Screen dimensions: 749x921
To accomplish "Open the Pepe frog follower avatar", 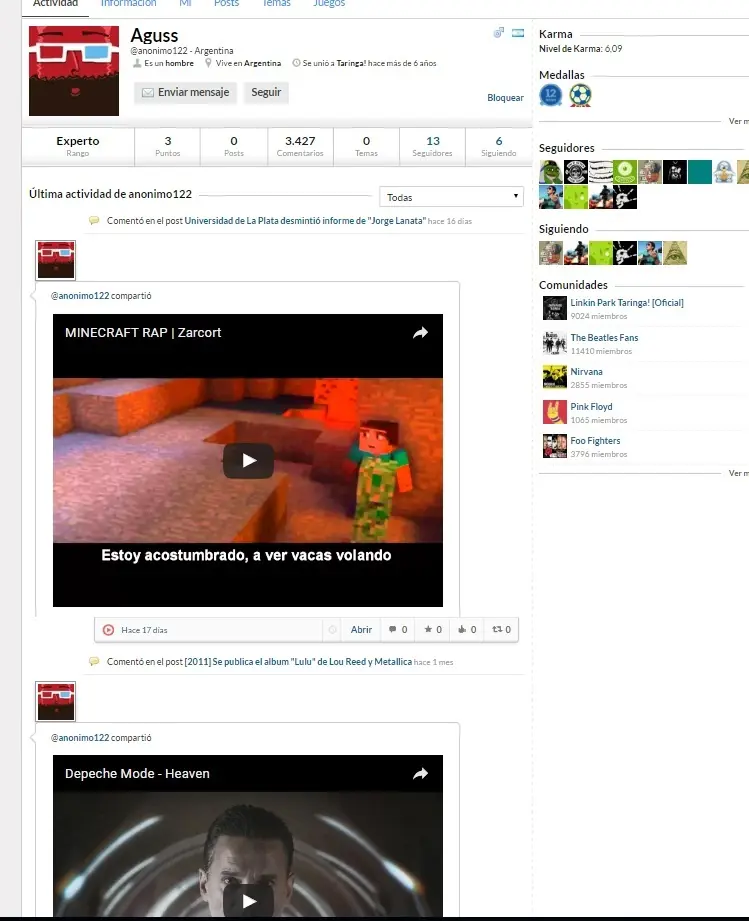I will click(551, 172).
